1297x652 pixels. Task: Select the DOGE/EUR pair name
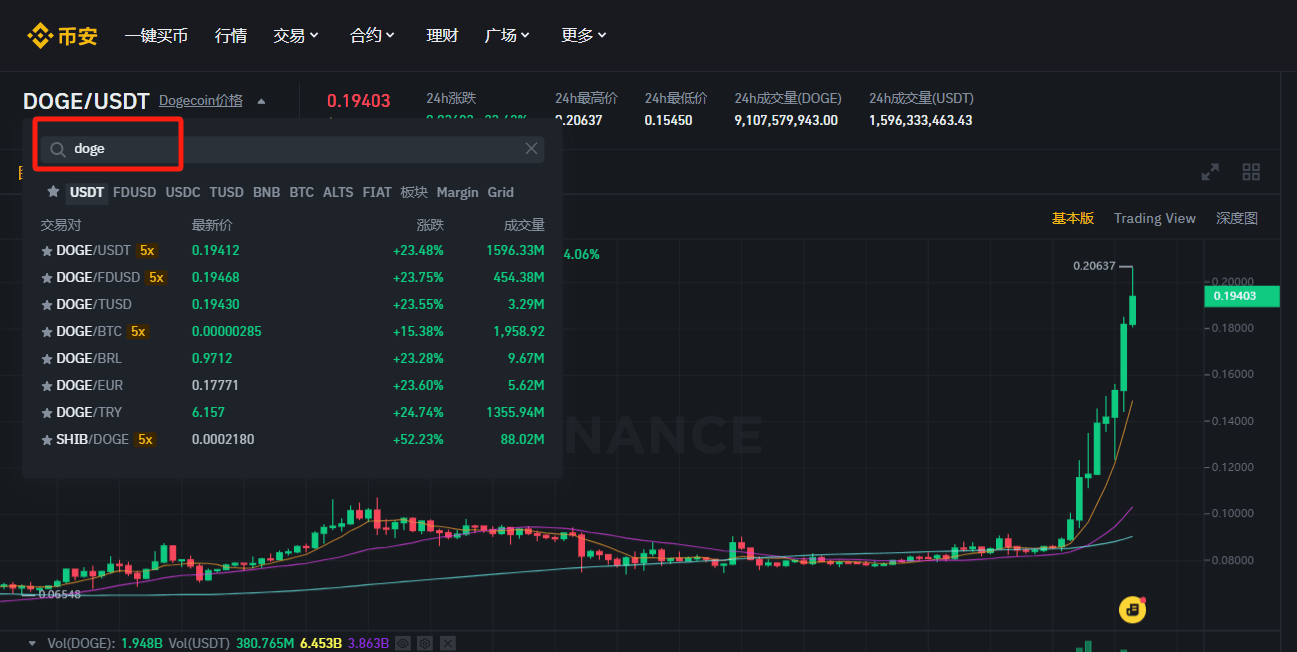90,386
